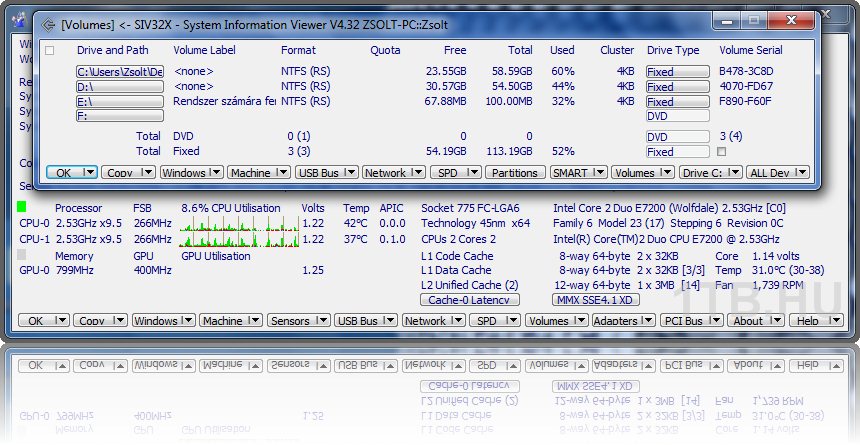Open Volumes dropdown in the main SIV window
860x445 pixels.
pyautogui.click(x=557, y=320)
